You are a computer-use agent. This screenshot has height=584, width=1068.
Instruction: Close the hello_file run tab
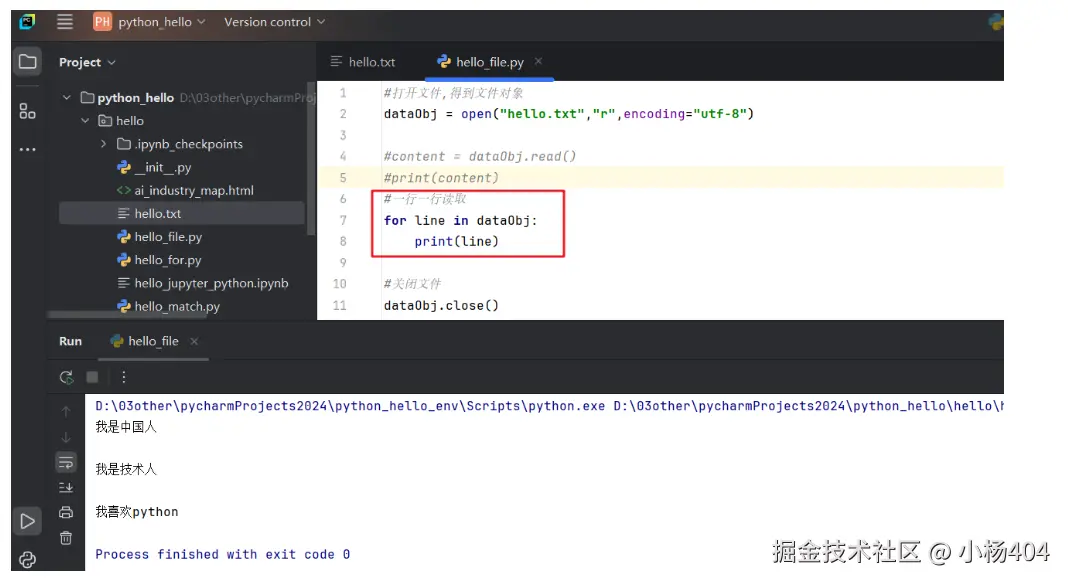[194, 341]
